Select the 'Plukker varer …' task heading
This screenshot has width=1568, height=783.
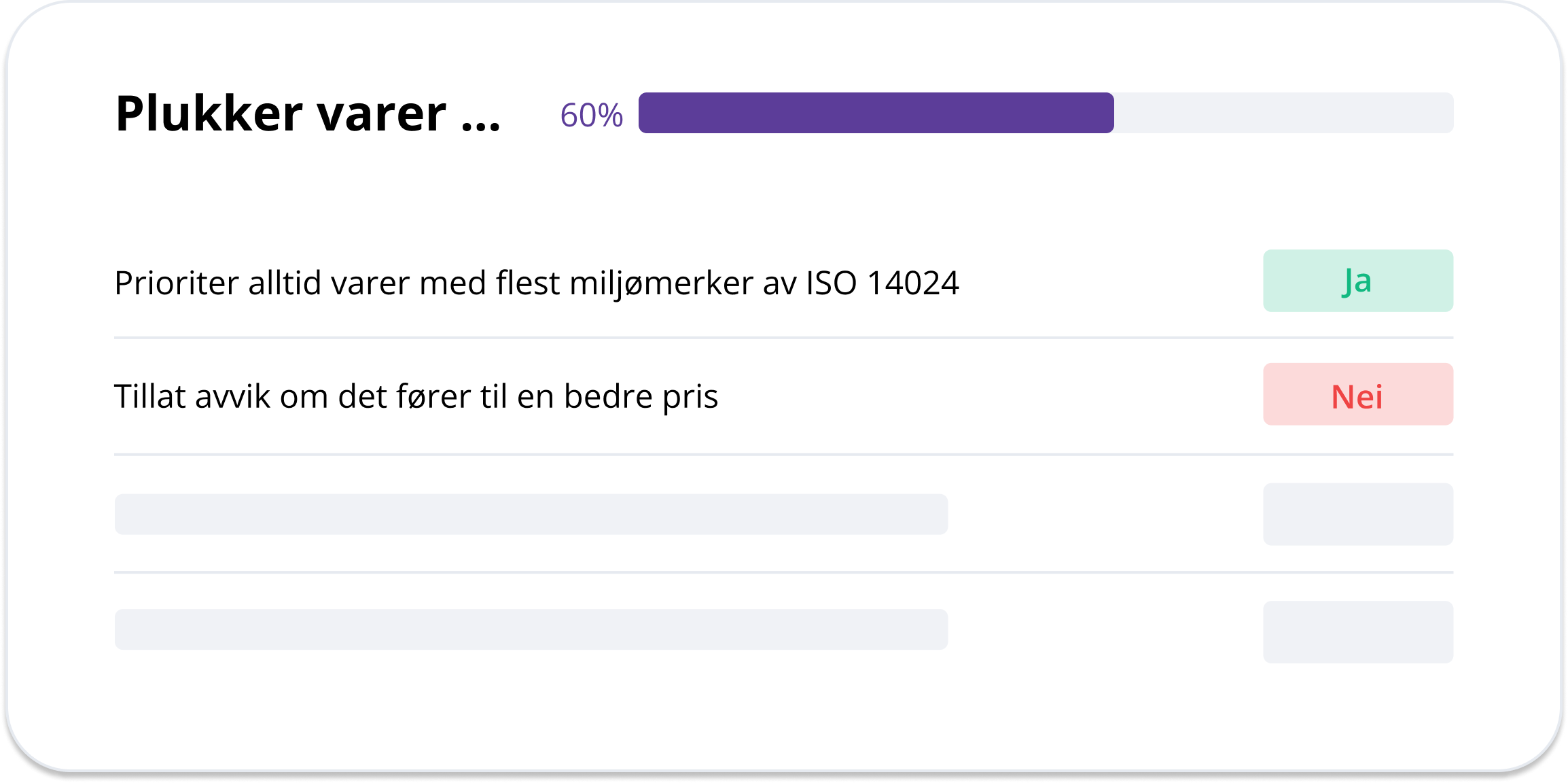pyautogui.click(x=307, y=114)
